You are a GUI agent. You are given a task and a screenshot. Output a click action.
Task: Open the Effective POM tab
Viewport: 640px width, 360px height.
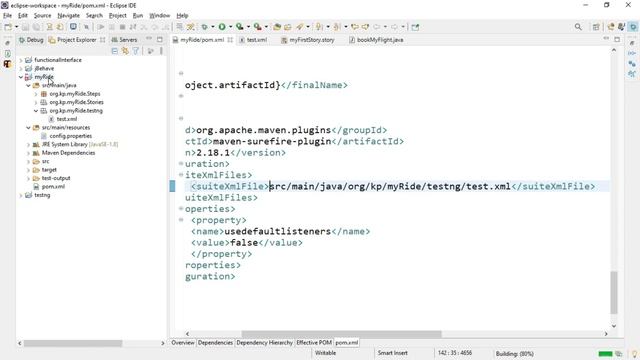coord(314,342)
